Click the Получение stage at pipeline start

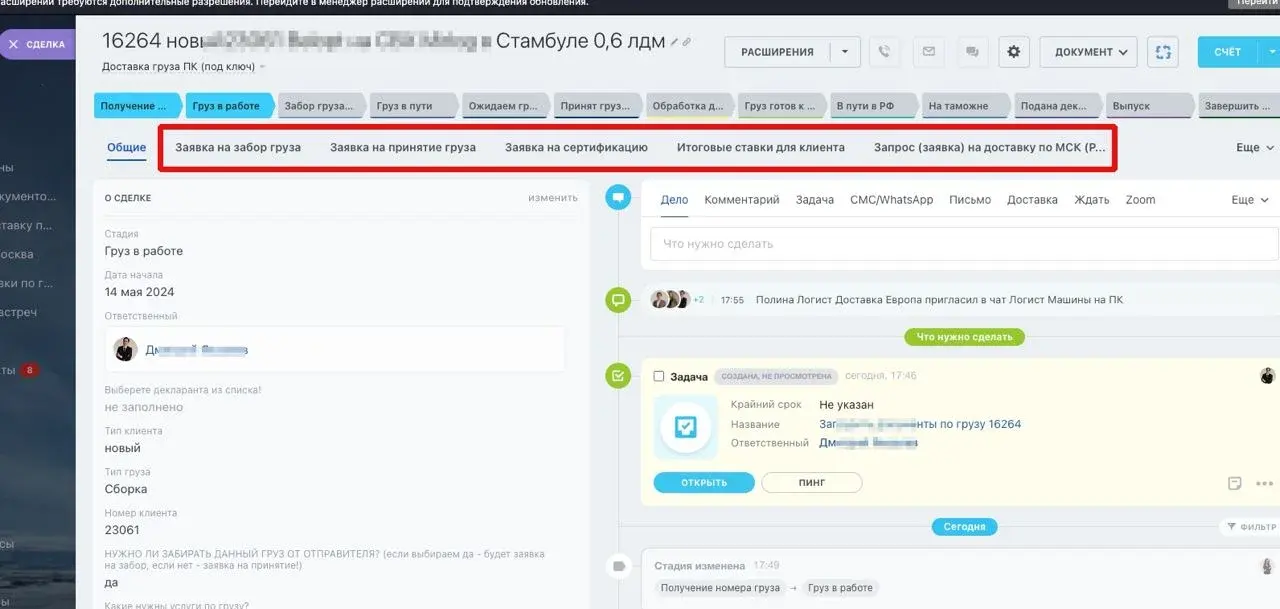tap(137, 106)
